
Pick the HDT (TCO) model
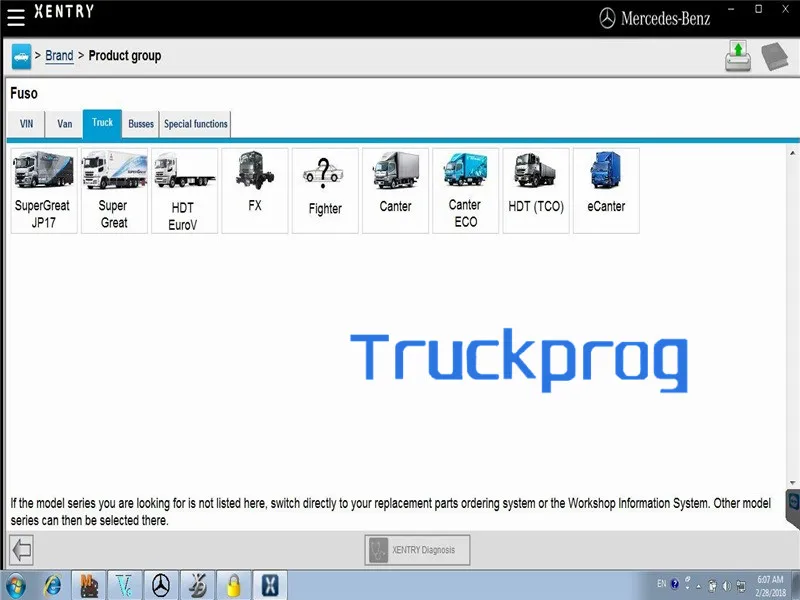point(536,191)
